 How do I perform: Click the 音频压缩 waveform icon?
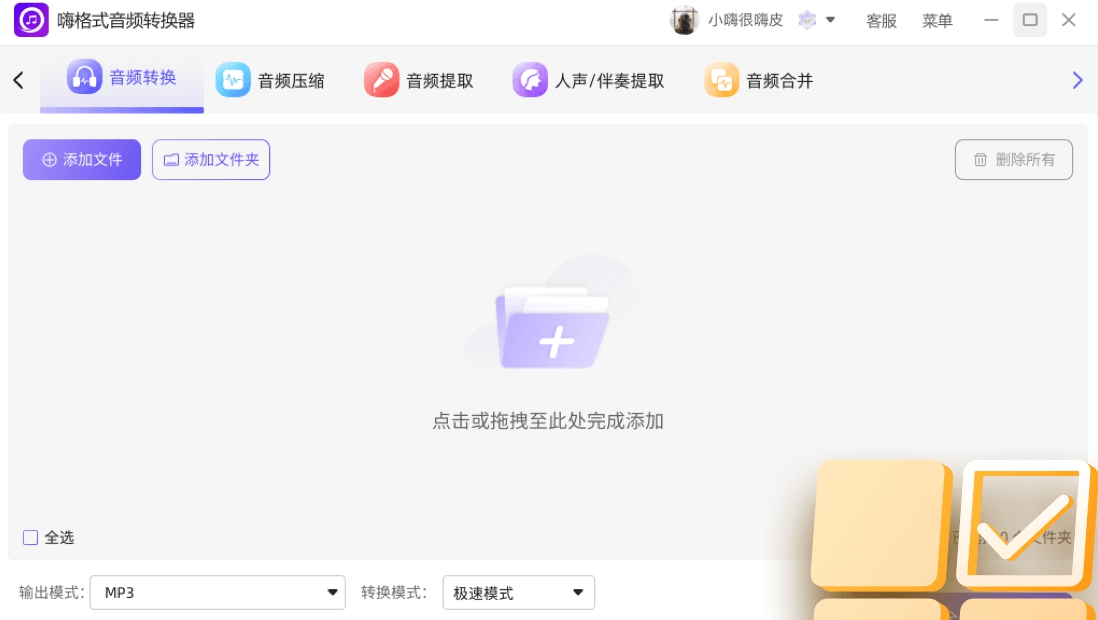click(233, 80)
